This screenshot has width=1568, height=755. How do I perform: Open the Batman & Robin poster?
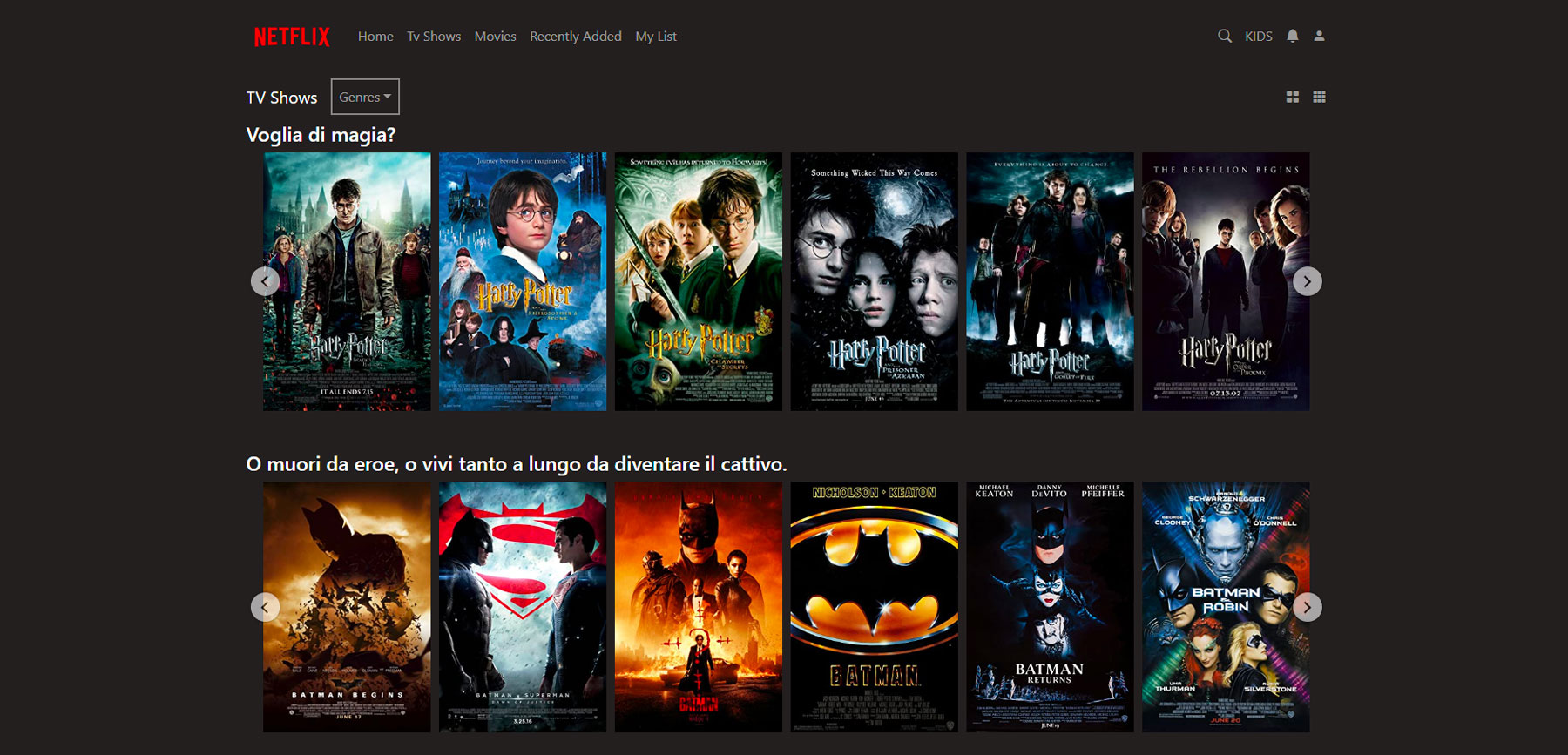(x=1226, y=607)
